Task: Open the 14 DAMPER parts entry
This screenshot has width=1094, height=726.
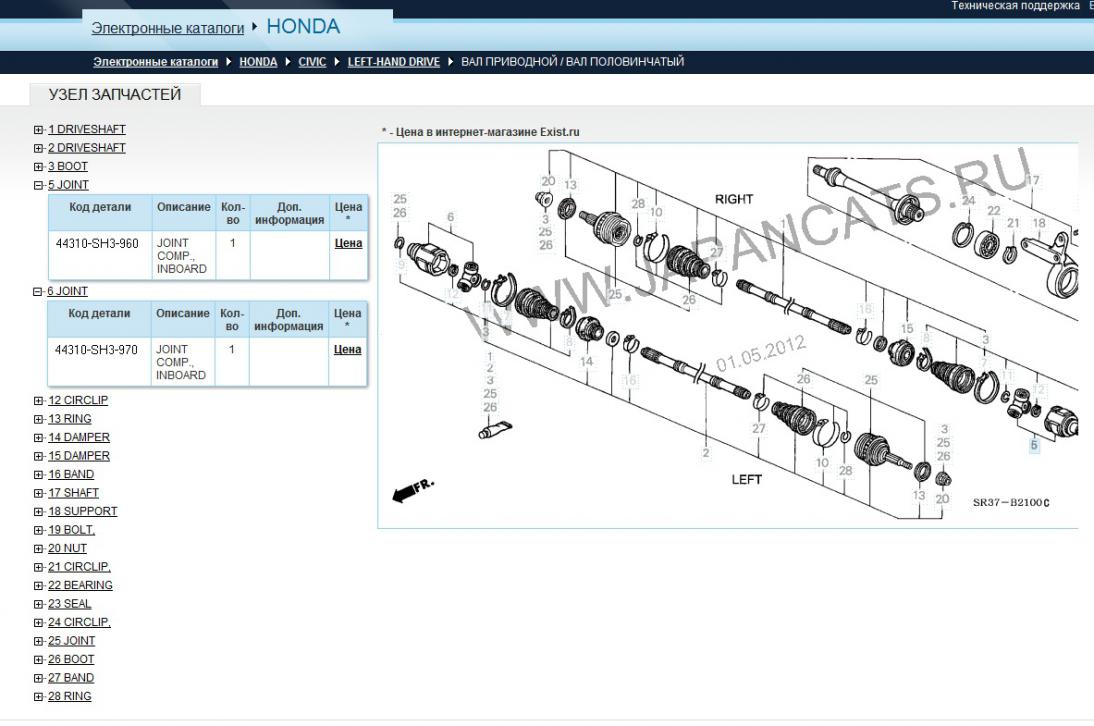Action: click(x=78, y=437)
